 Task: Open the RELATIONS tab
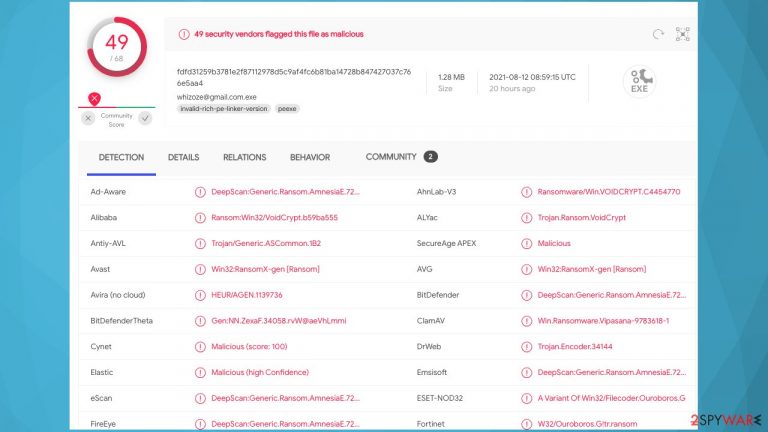coord(244,157)
